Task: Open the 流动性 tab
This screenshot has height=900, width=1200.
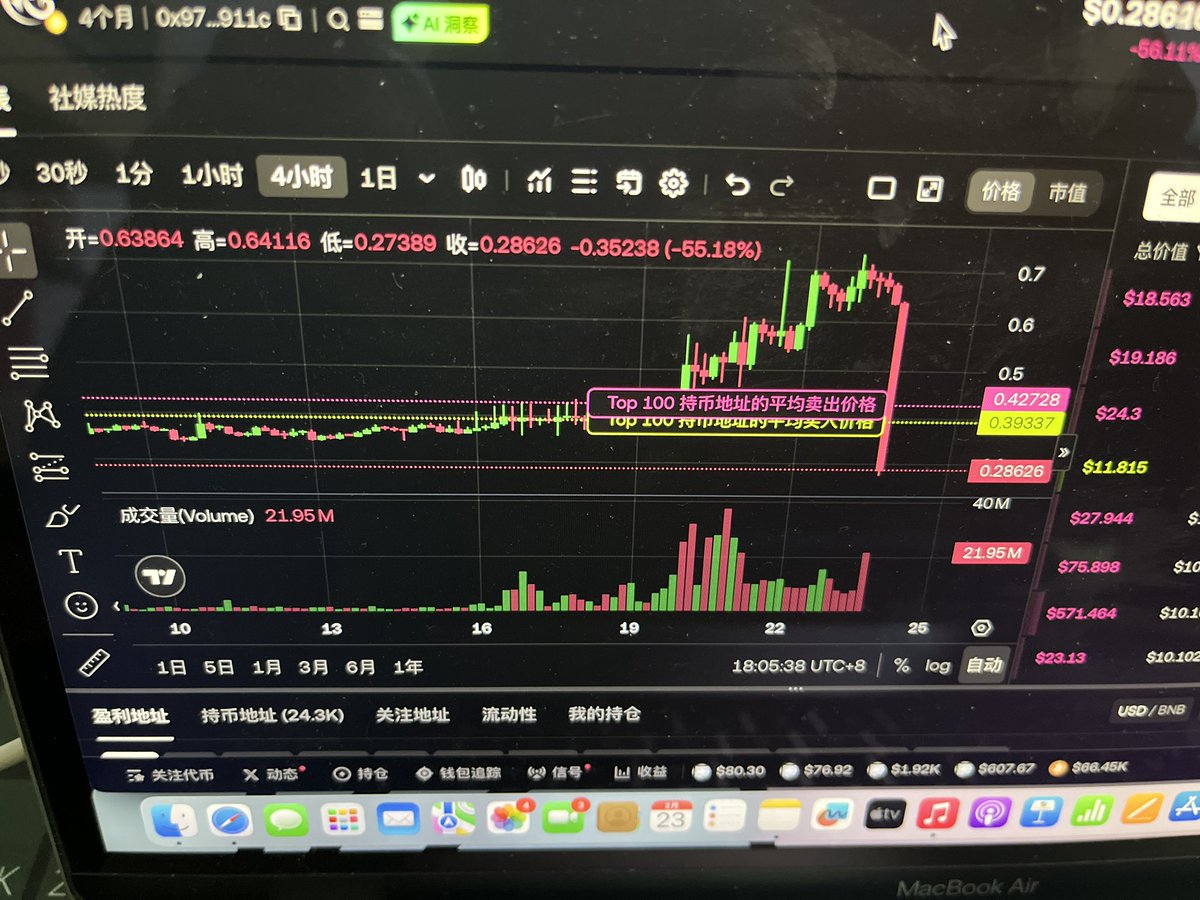Action: (508, 714)
